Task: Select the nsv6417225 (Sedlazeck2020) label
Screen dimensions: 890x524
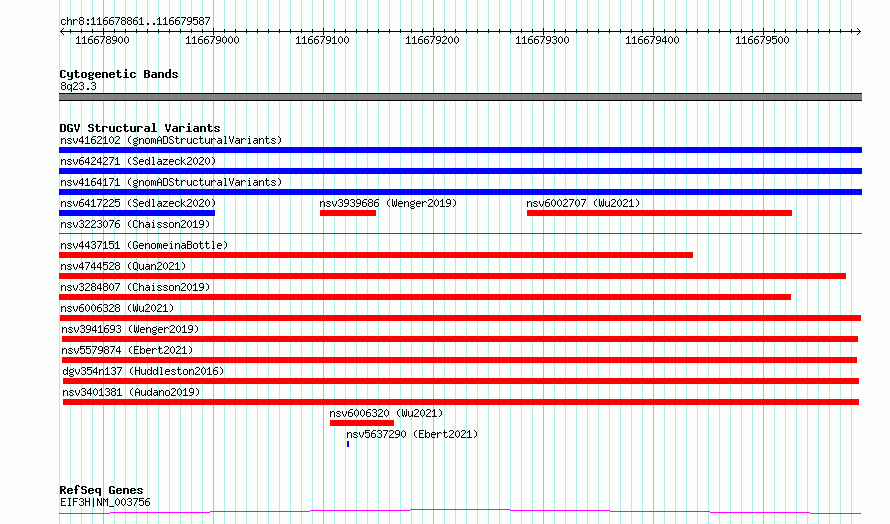Action: coord(138,203)
